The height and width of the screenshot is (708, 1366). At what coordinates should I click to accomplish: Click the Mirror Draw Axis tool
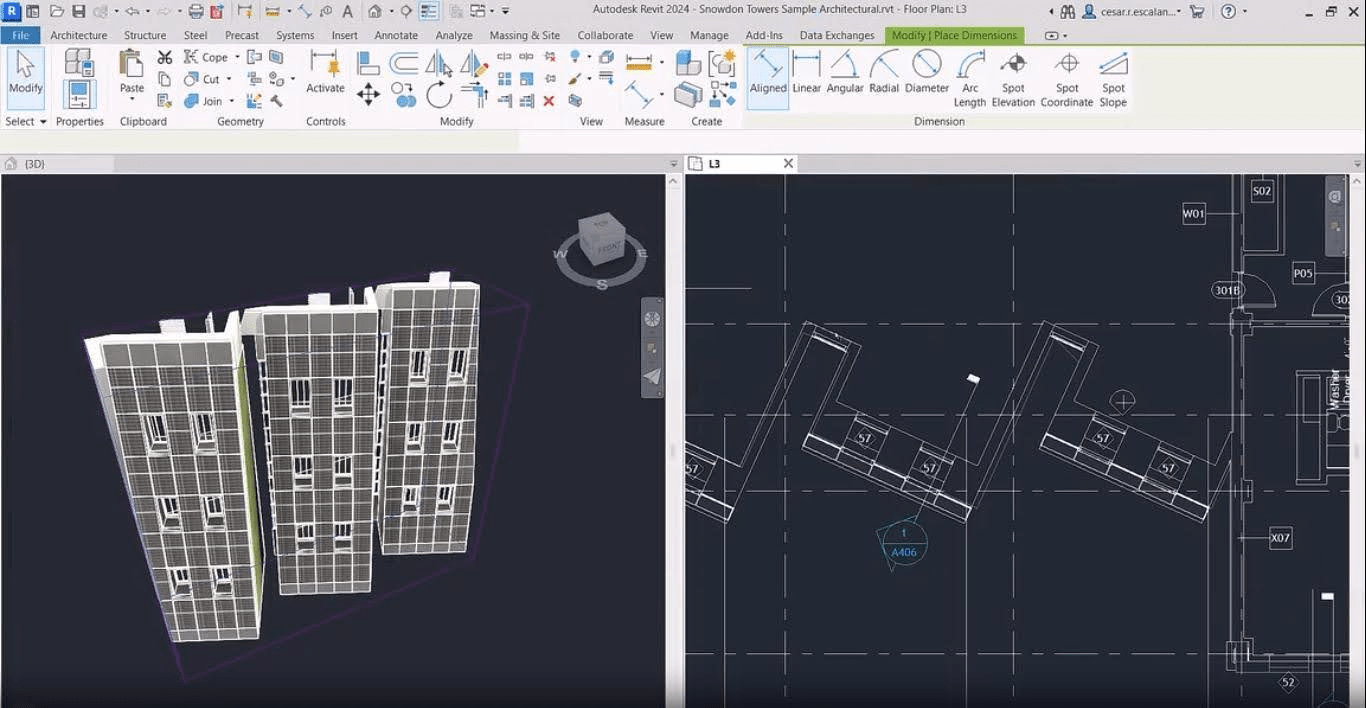[474, 64]
